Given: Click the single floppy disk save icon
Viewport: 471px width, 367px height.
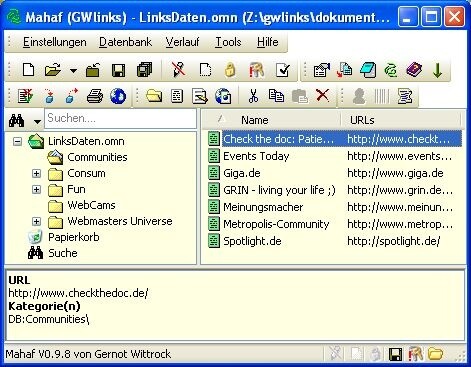Looking at the screenshot, I should 119,70.
